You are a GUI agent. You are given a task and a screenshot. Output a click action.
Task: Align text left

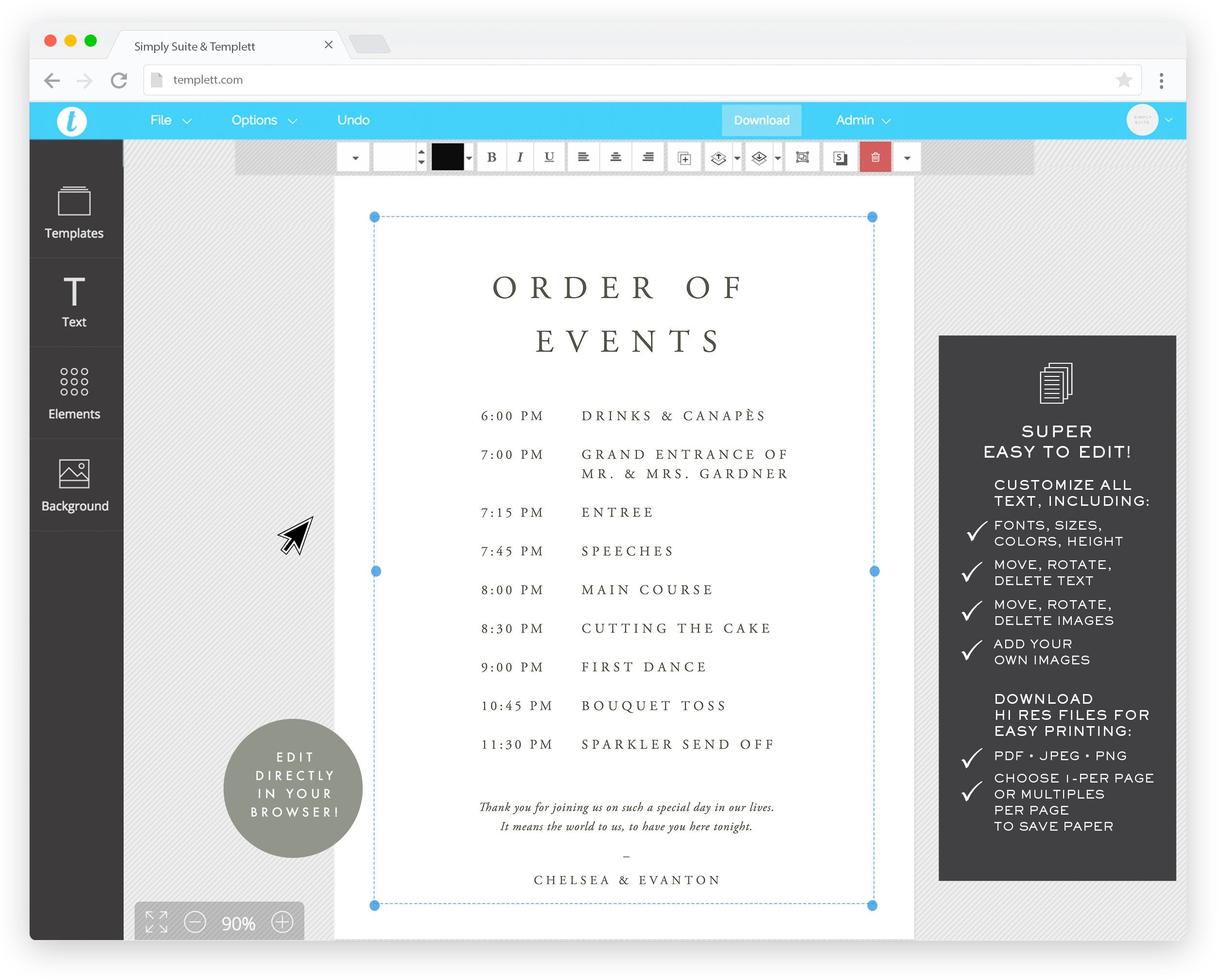pyautogui.click(x=583, y=158)
